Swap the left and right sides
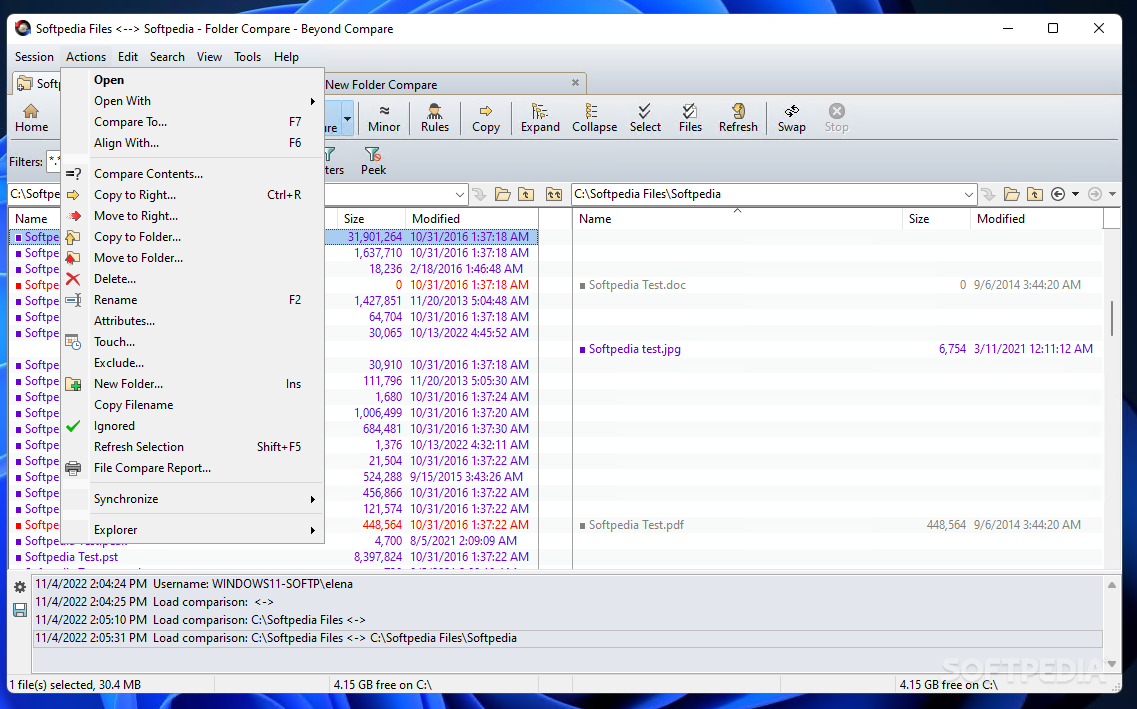This screenshot has width=1137, height=709. 791,118
